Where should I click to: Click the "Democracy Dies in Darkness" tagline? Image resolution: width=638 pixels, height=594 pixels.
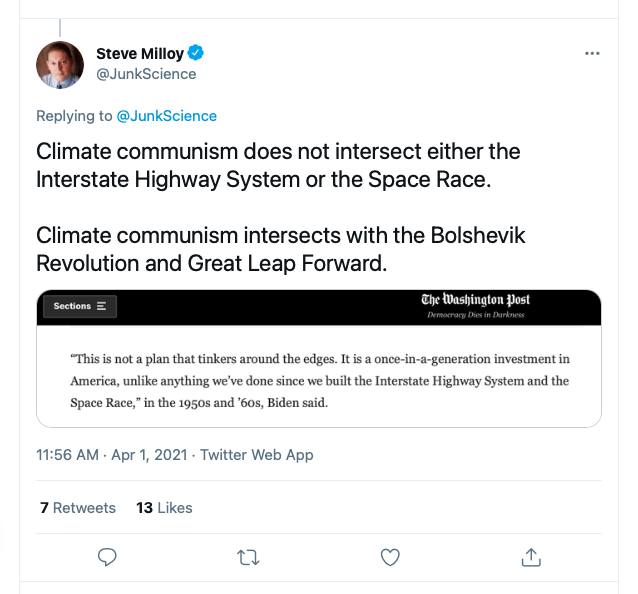475,315
